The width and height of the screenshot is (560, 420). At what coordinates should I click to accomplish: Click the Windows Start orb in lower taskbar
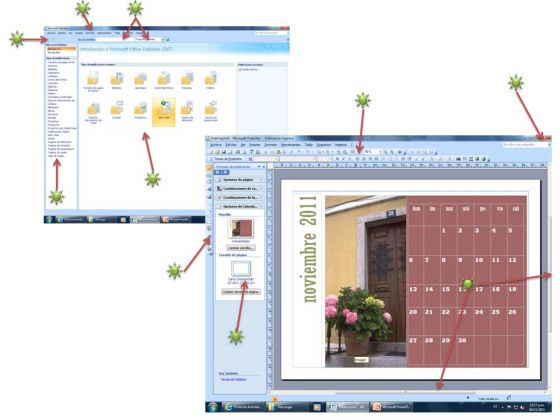coord(213,407)
